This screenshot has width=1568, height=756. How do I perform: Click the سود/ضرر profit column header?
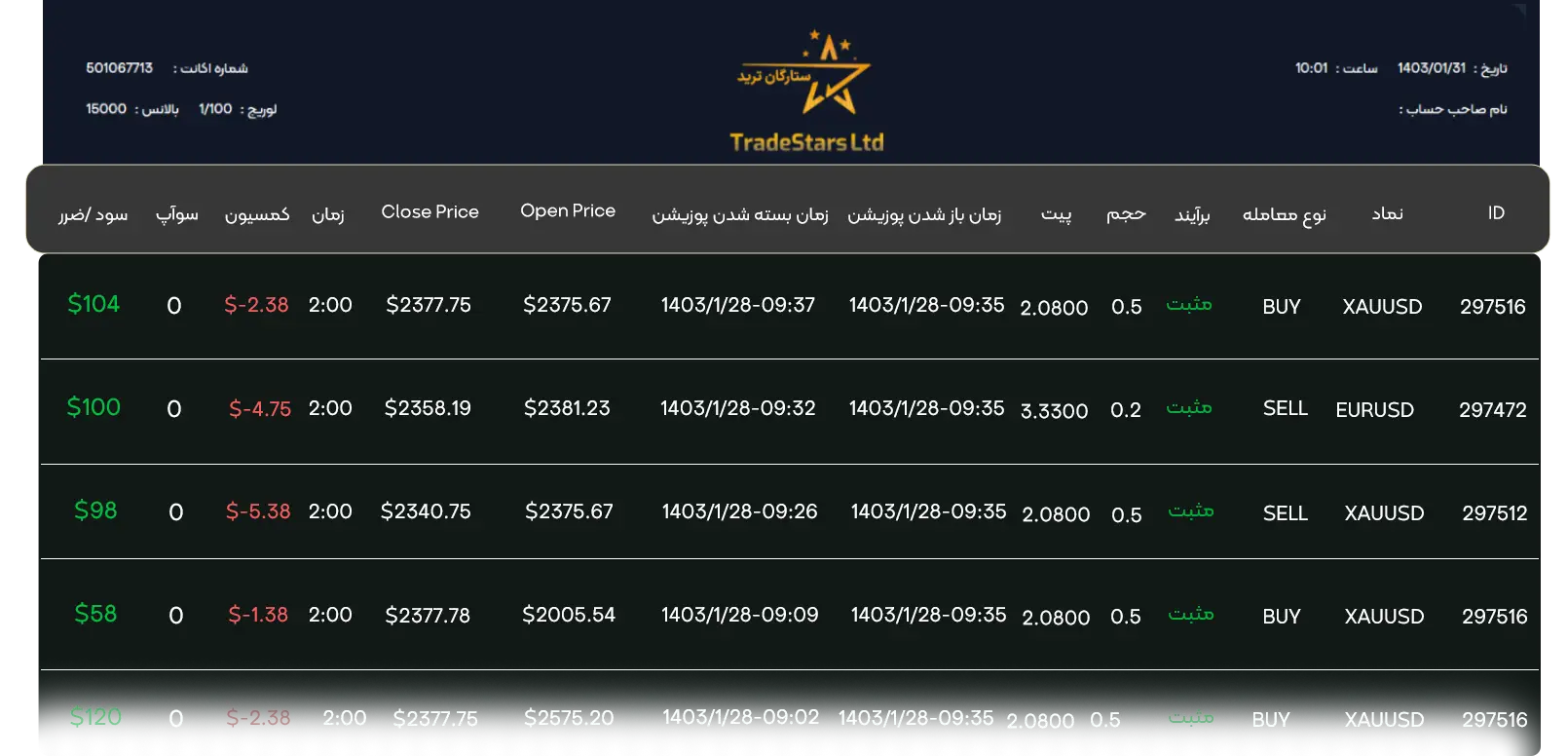click(x=93, y=214)
